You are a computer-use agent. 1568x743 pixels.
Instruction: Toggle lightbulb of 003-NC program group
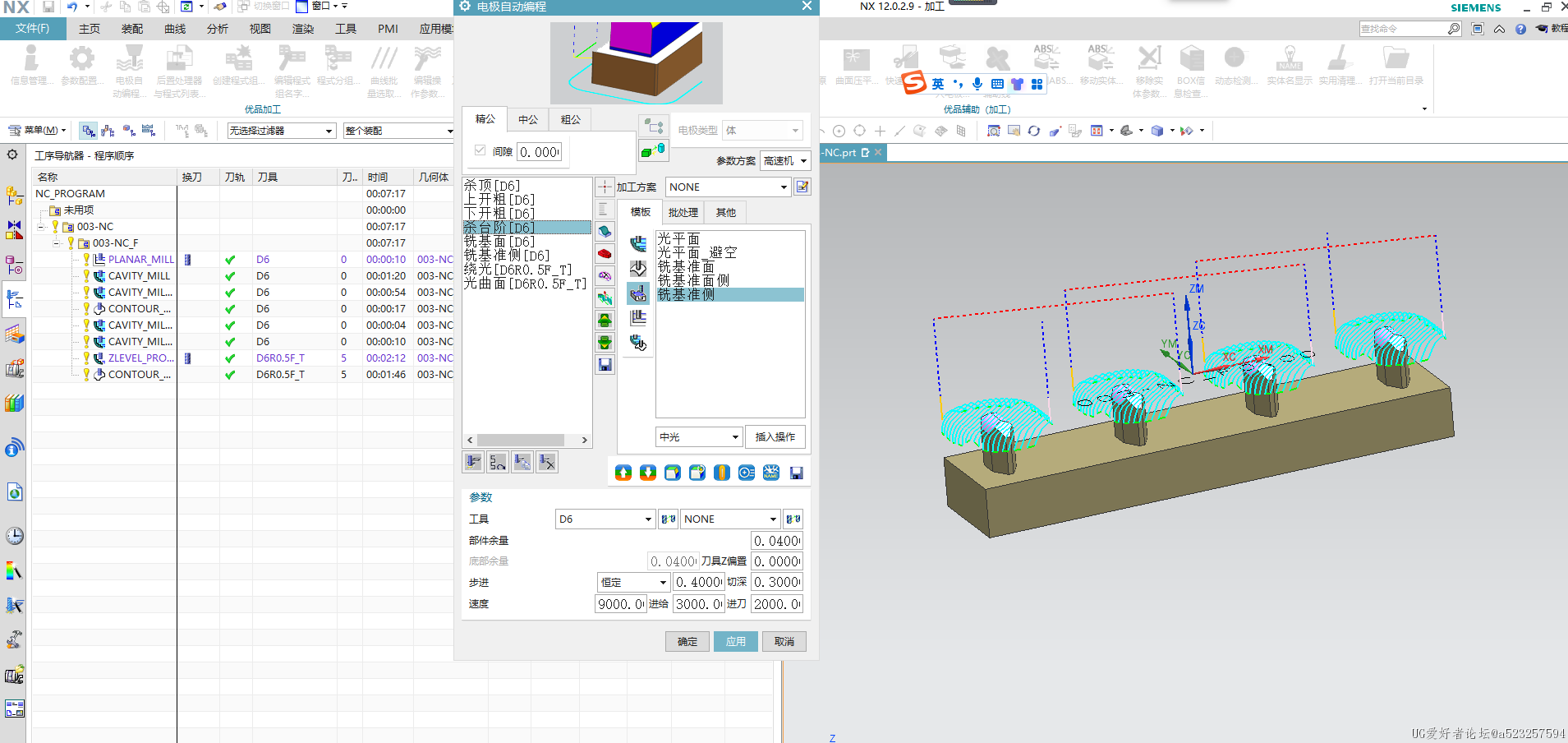pos(55,227)
